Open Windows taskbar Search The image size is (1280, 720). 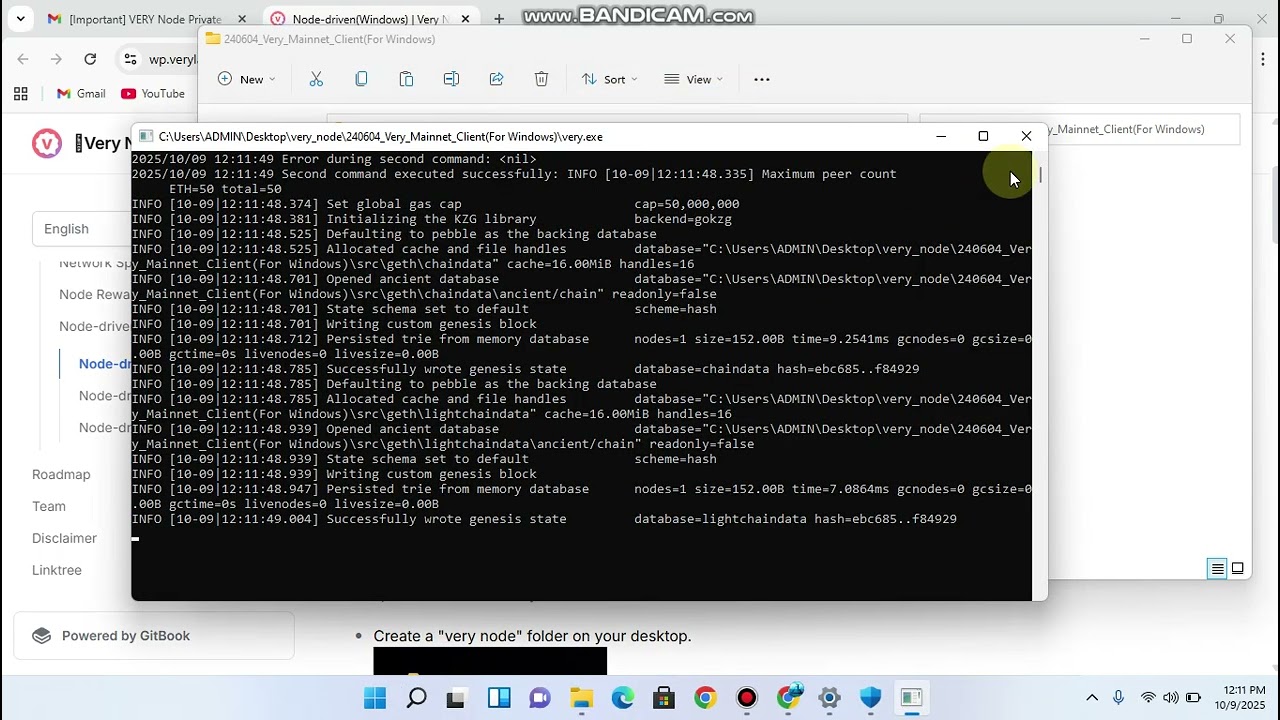pyautogui.click(x=416, y=698)
